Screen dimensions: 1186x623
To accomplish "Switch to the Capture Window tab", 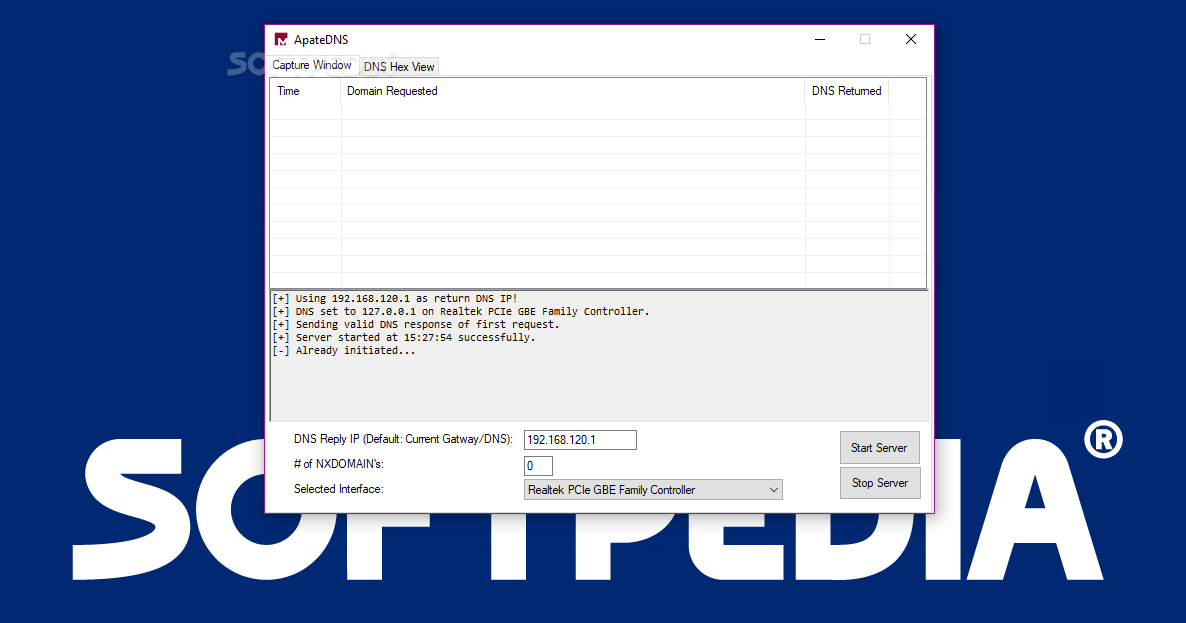I will tap(312, 65).
